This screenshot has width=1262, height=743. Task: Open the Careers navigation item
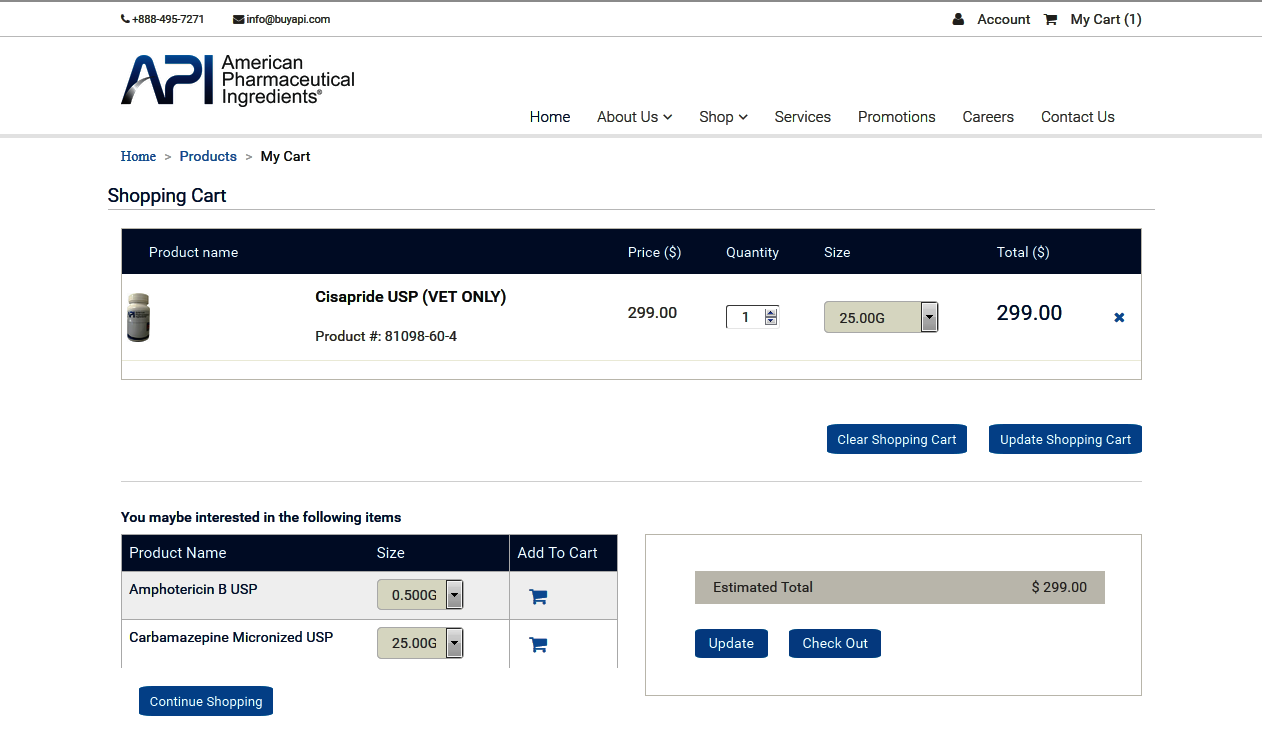(988, 117)
